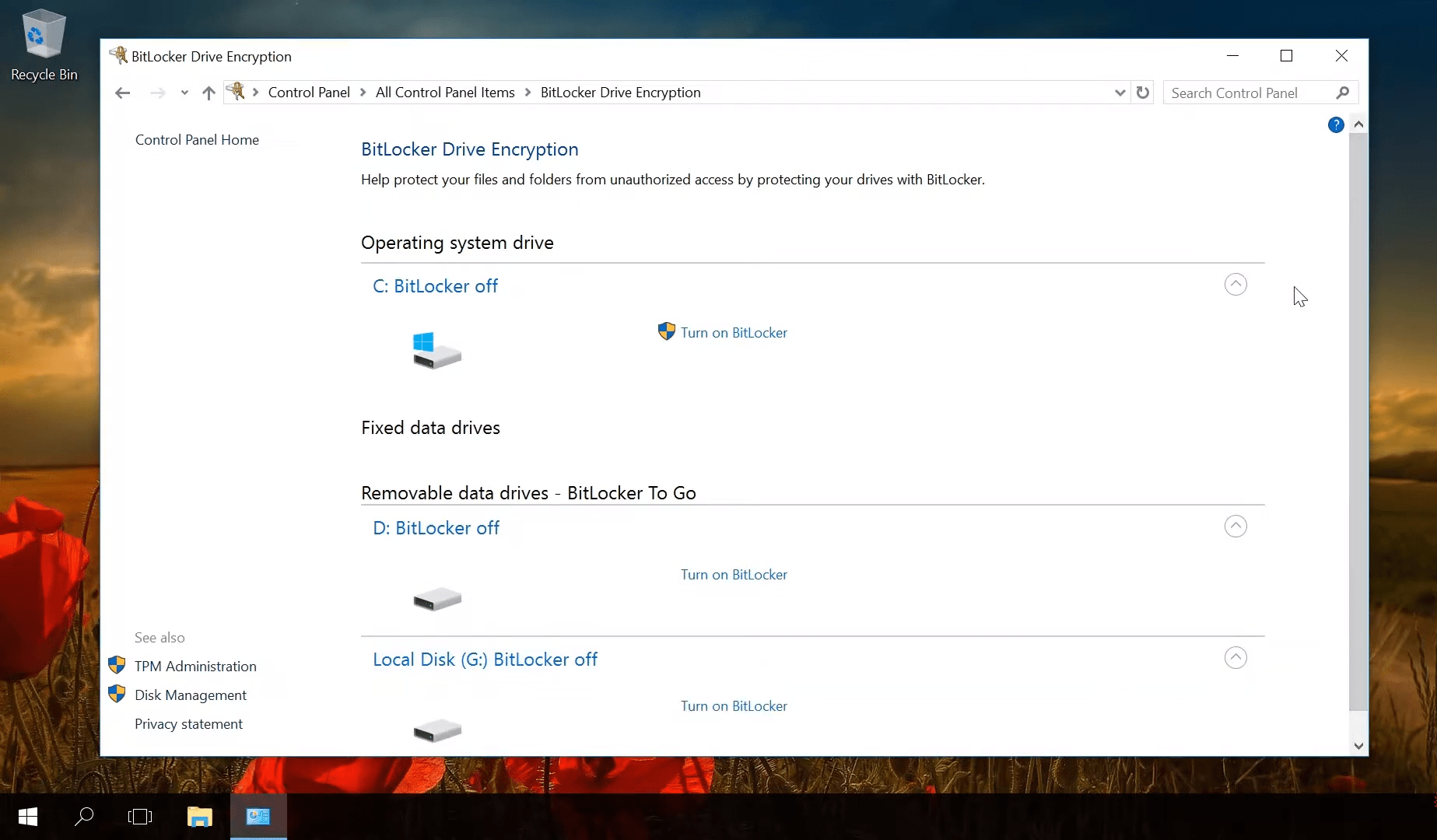The height and width of the screenshot is (840, 1437).
Task: Open the address bar history dropdown
Action: (1120, 92)
